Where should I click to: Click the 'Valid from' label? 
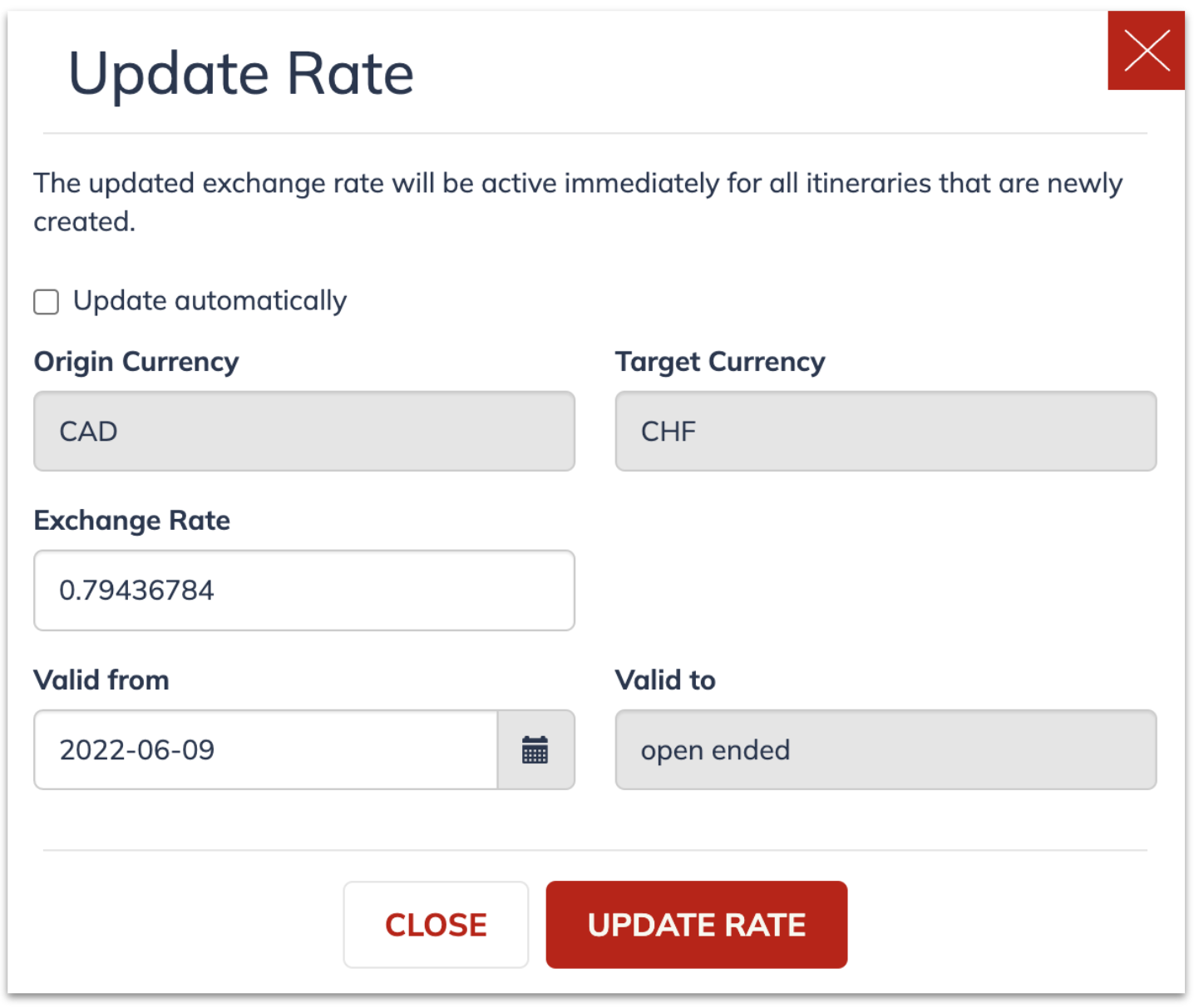click(101, 680)
